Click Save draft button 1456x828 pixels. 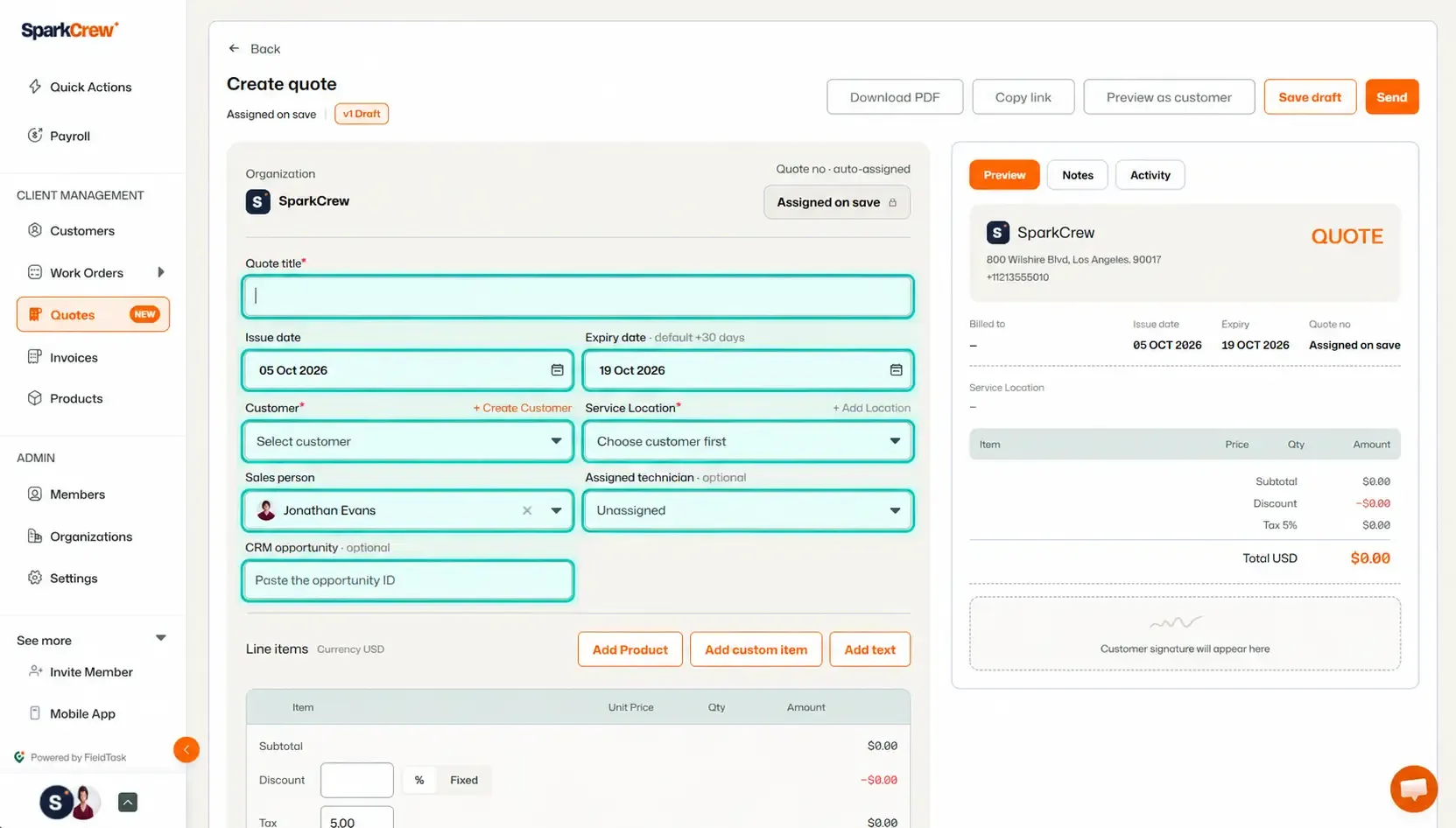tap(1310, 97)
